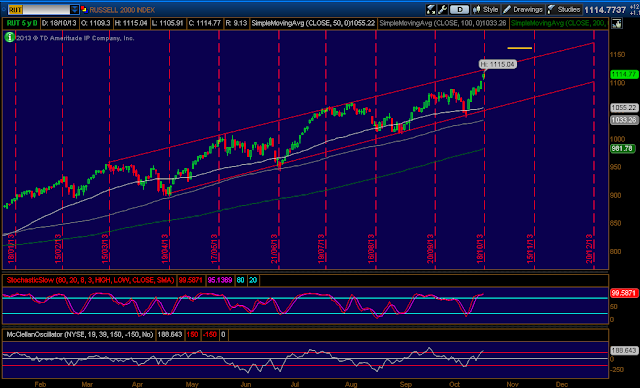Image resolution: width=640 pixels, height=388 pixels.
Task: Click the green info circle icon
Action: (x=9, y=38)
